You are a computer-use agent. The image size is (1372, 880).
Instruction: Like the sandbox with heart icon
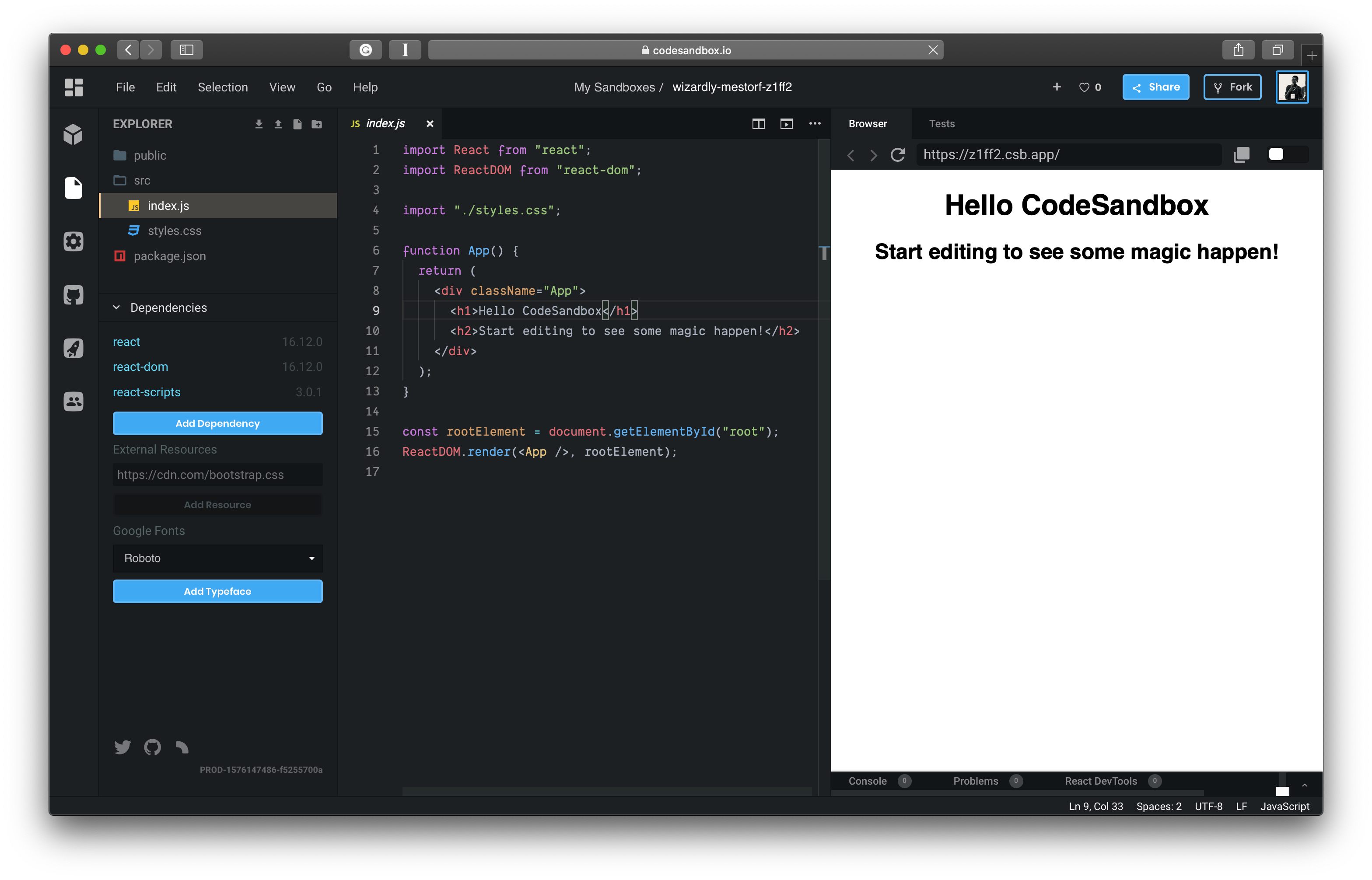(1084, 87)
